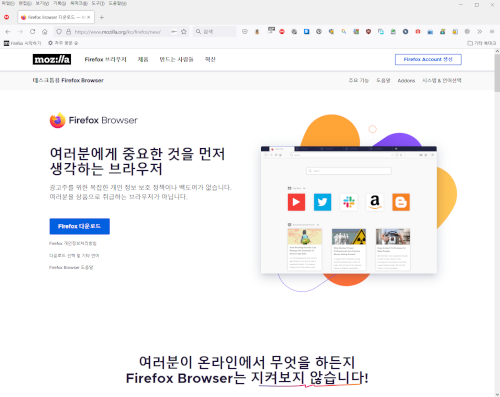Click the Firefox Account 생성 button
The height and width of the screenshot is (397, 500).
(x=428, y=59)
